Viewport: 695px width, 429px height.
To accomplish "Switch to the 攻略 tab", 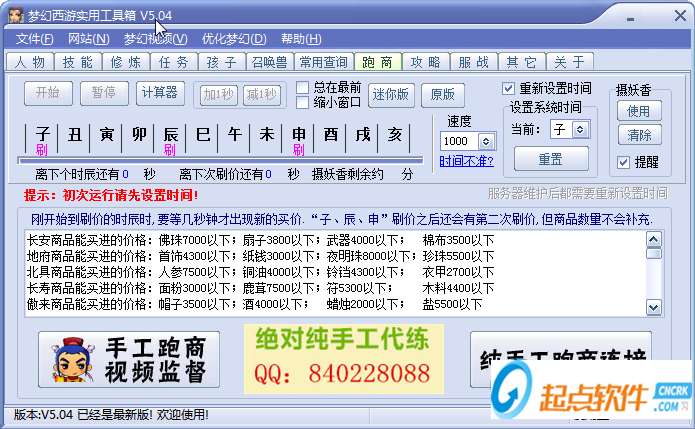I will tap(426, 62).
